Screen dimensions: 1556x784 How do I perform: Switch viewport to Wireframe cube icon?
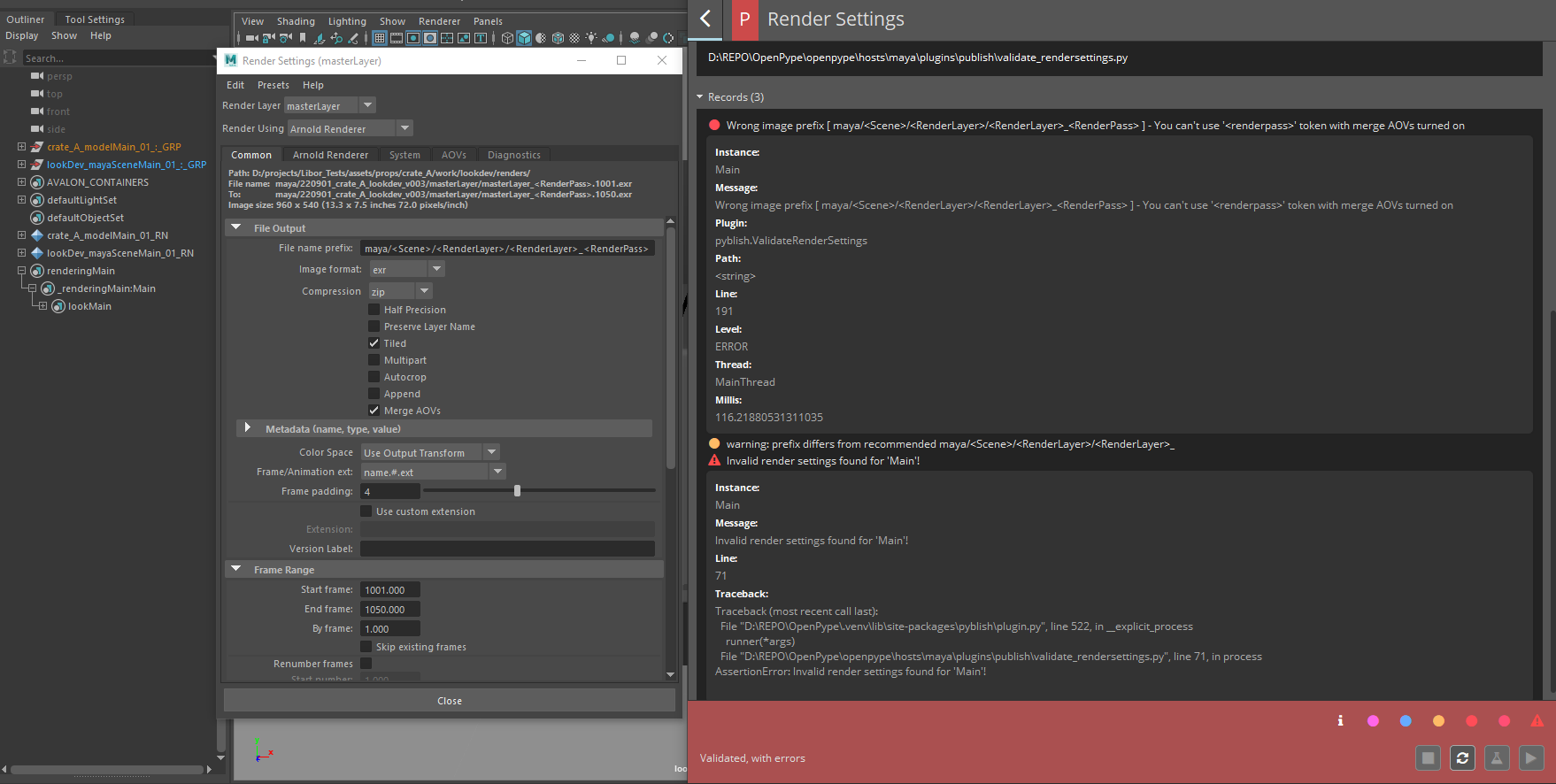click(507, 38)
